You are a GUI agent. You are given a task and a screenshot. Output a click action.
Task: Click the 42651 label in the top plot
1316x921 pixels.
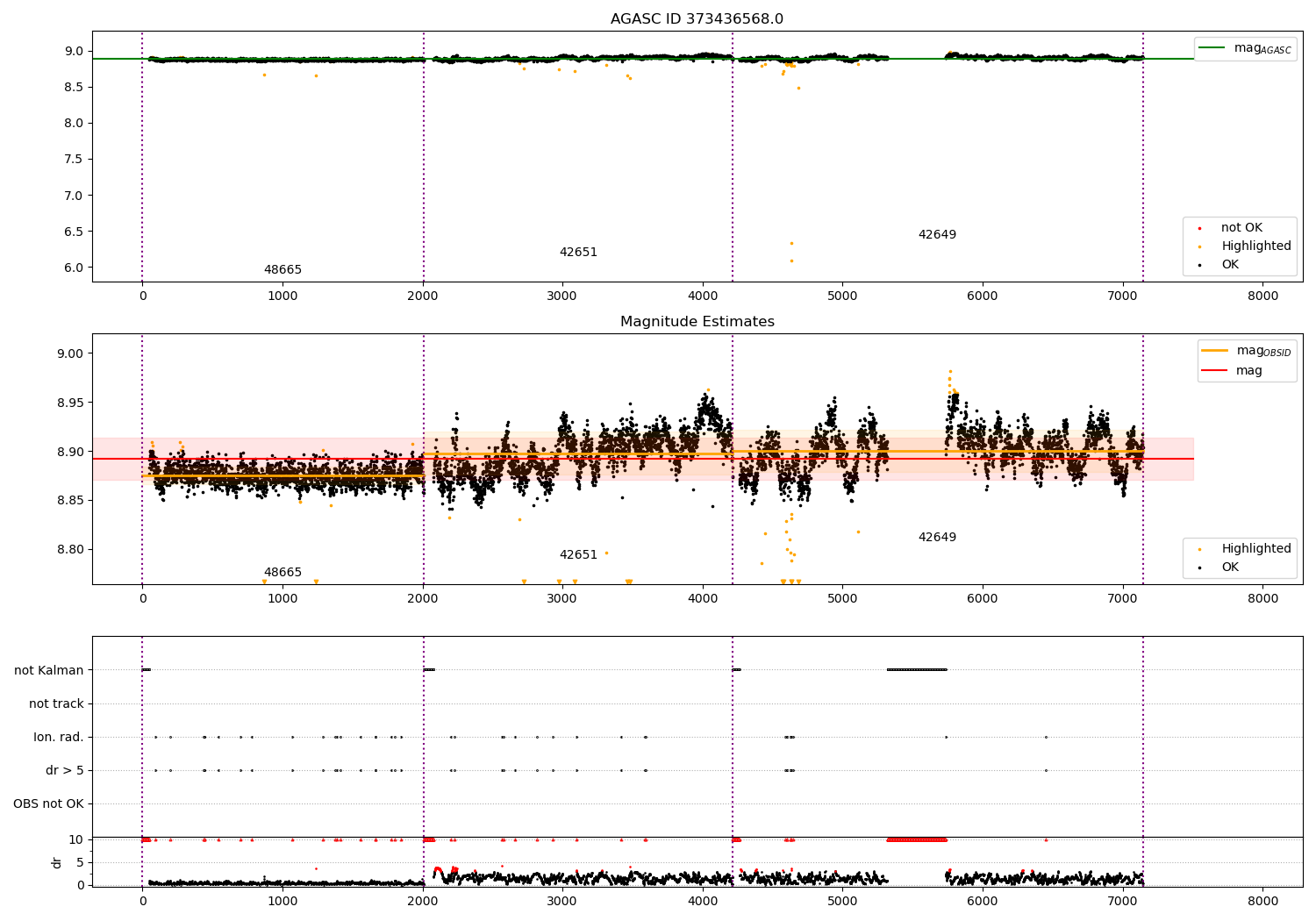(x=578, y=252)
